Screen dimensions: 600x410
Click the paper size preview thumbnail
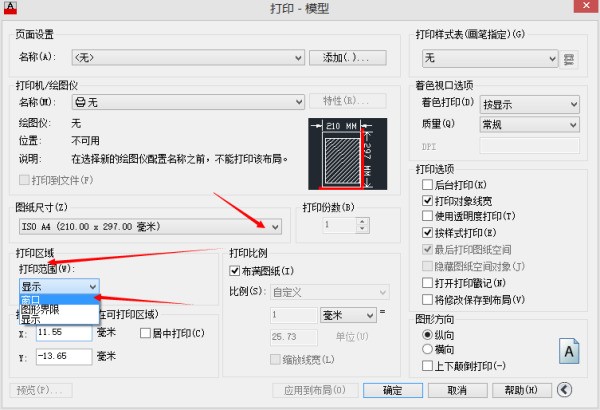342,155
